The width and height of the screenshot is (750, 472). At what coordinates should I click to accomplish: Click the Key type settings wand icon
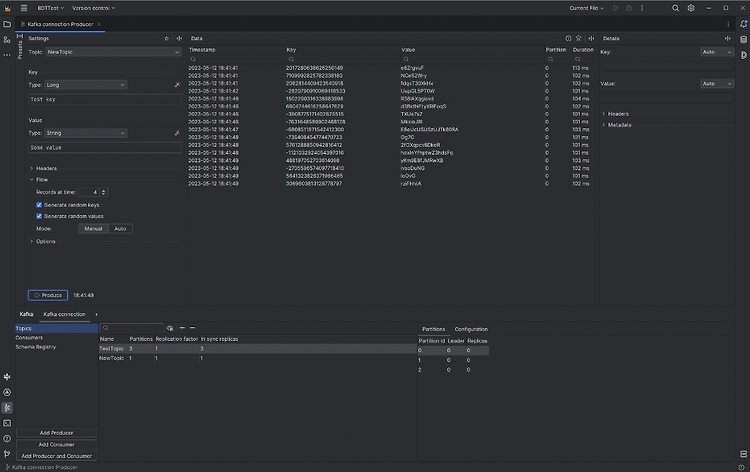coord(177,85)
